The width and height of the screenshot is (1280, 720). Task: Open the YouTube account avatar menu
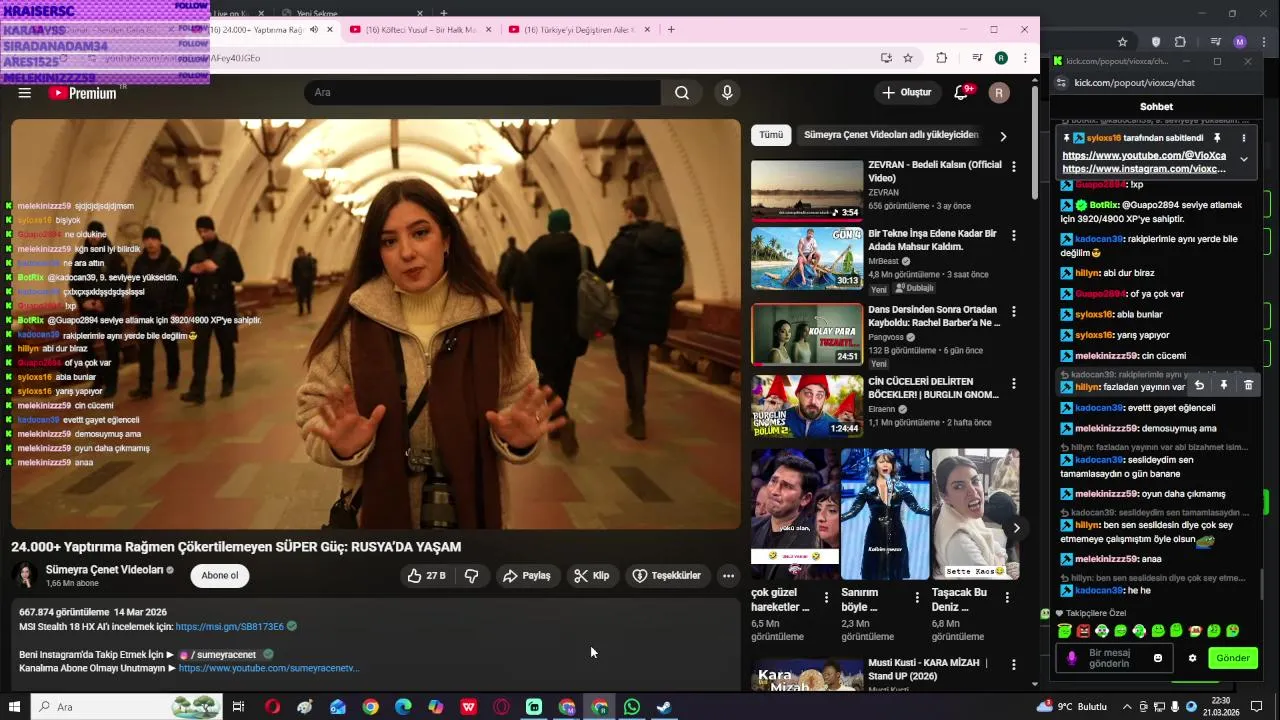tap(999, 93)
